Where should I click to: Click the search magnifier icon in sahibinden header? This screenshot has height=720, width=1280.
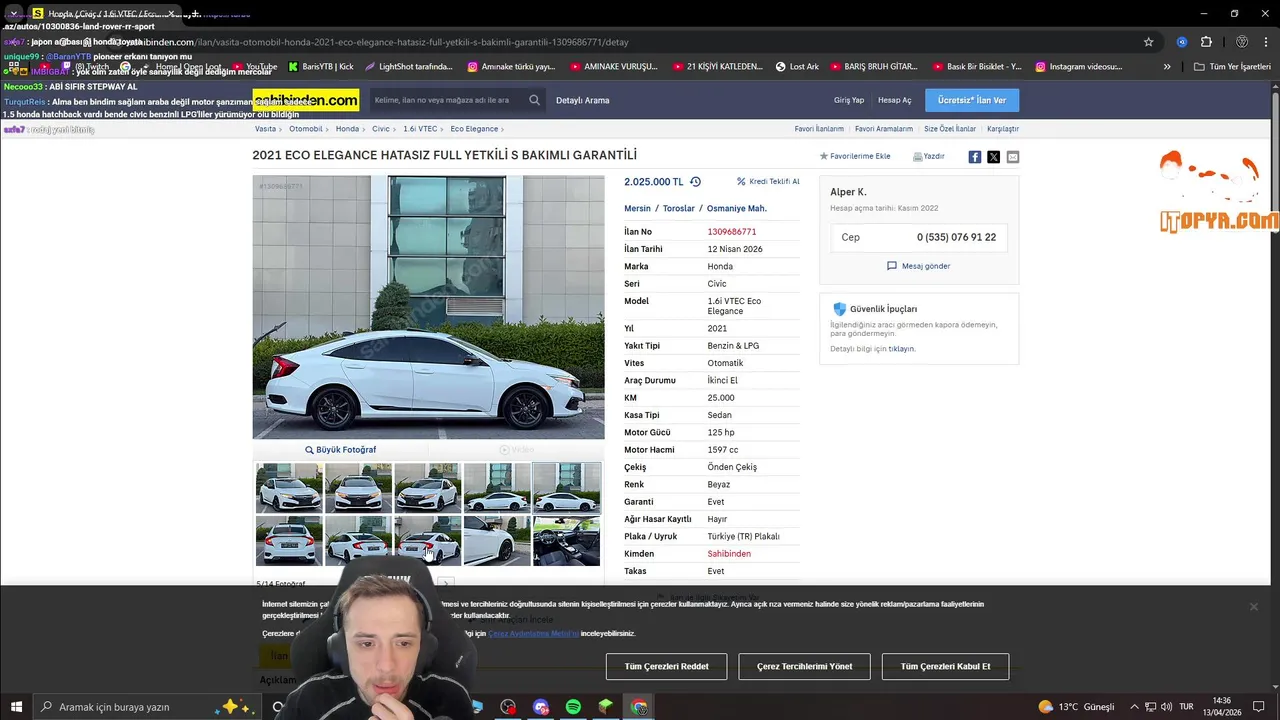click(534, 100)
